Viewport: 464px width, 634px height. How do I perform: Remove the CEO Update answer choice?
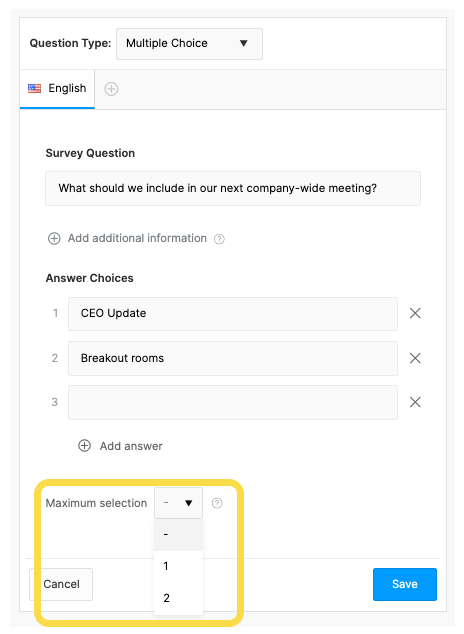pyautogui.click(x=415, y=313)
